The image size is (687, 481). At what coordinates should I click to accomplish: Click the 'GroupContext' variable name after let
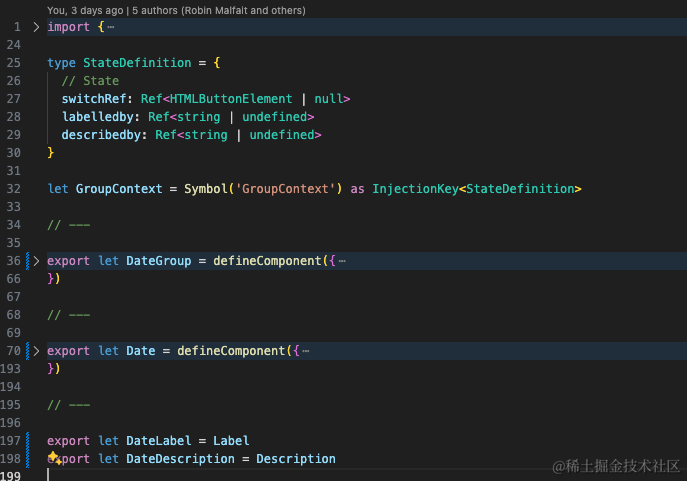click(119, 189)
